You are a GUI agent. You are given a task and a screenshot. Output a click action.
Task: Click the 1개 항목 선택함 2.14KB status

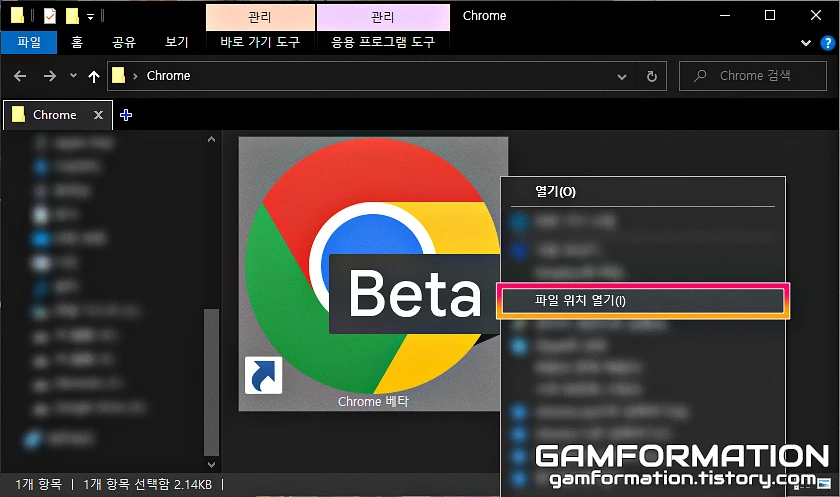[147, 485]
